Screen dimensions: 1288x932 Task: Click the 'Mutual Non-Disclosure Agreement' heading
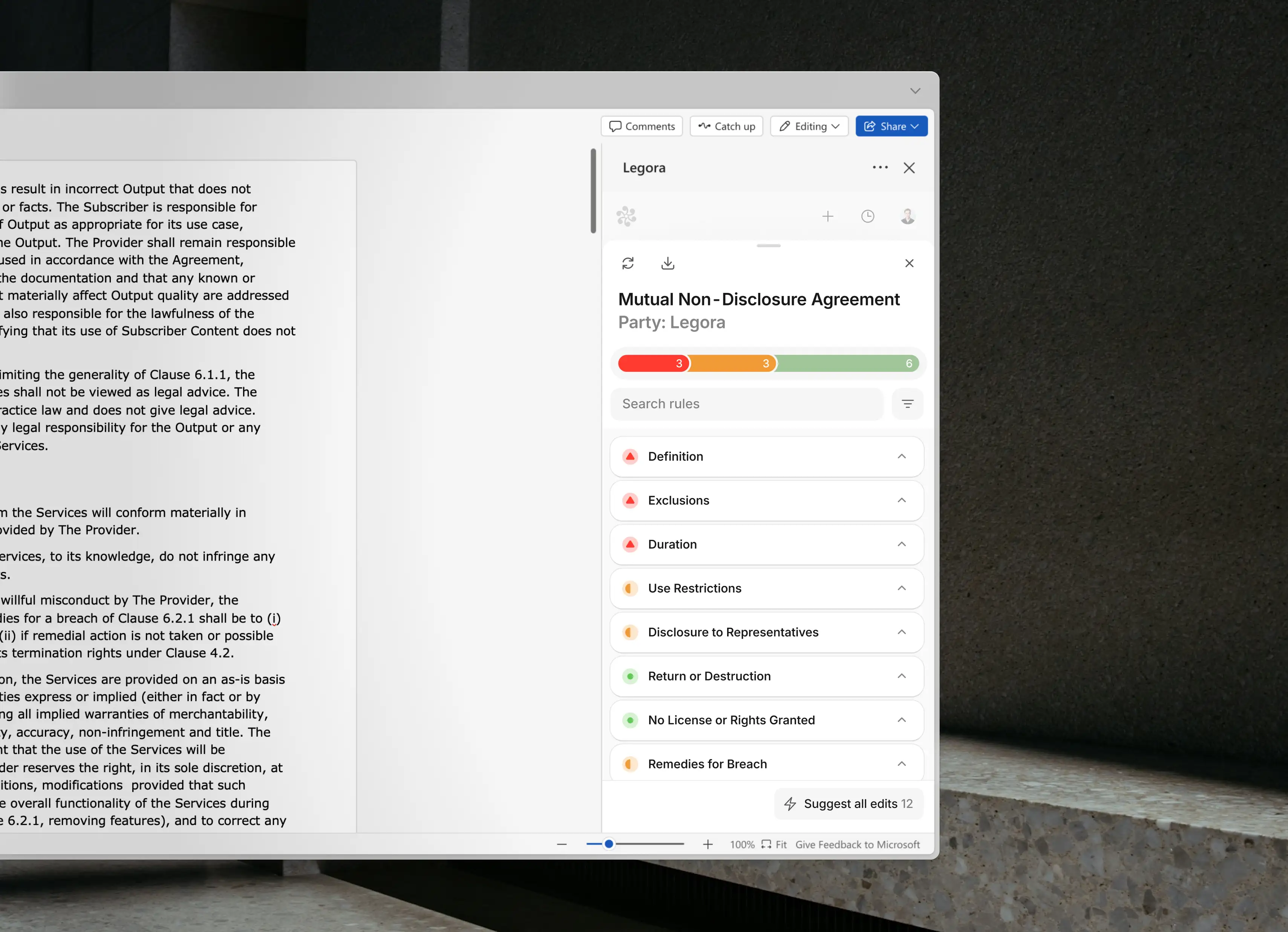[759, 299]
